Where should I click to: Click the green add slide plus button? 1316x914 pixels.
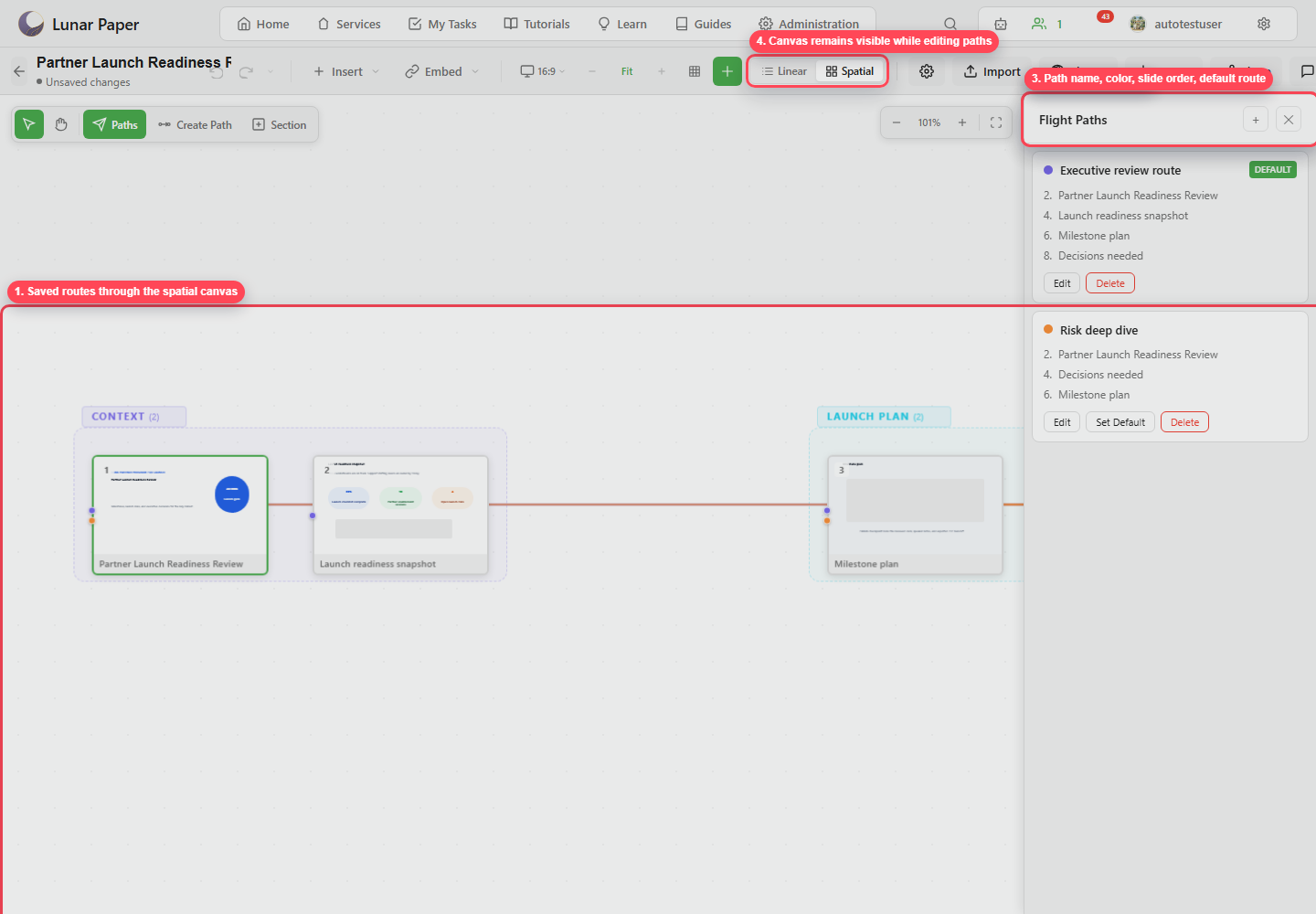coord(727,71)
